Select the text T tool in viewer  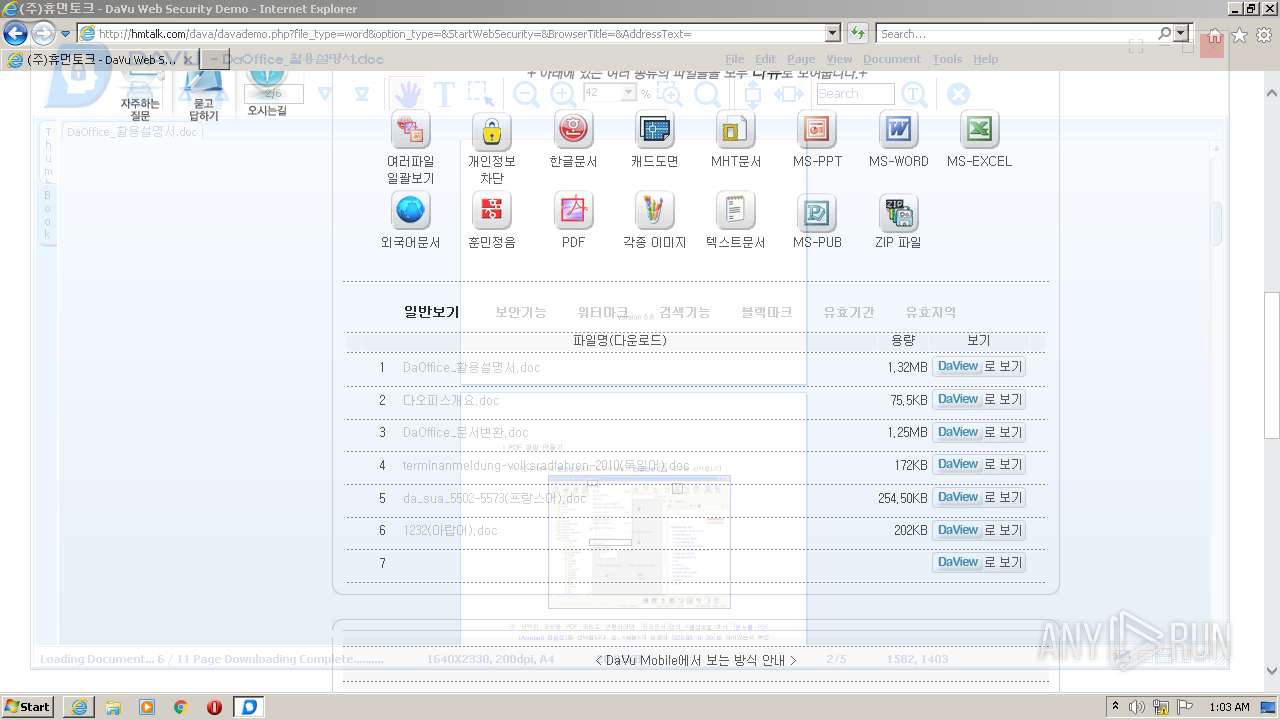tap(445, 94)
